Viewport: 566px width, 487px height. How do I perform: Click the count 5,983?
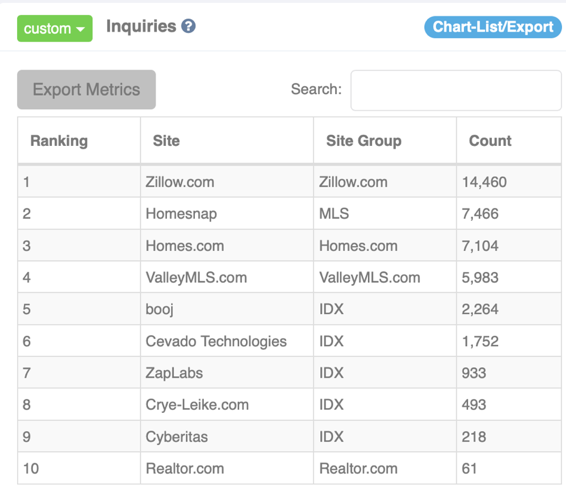[x=480, y=278]
